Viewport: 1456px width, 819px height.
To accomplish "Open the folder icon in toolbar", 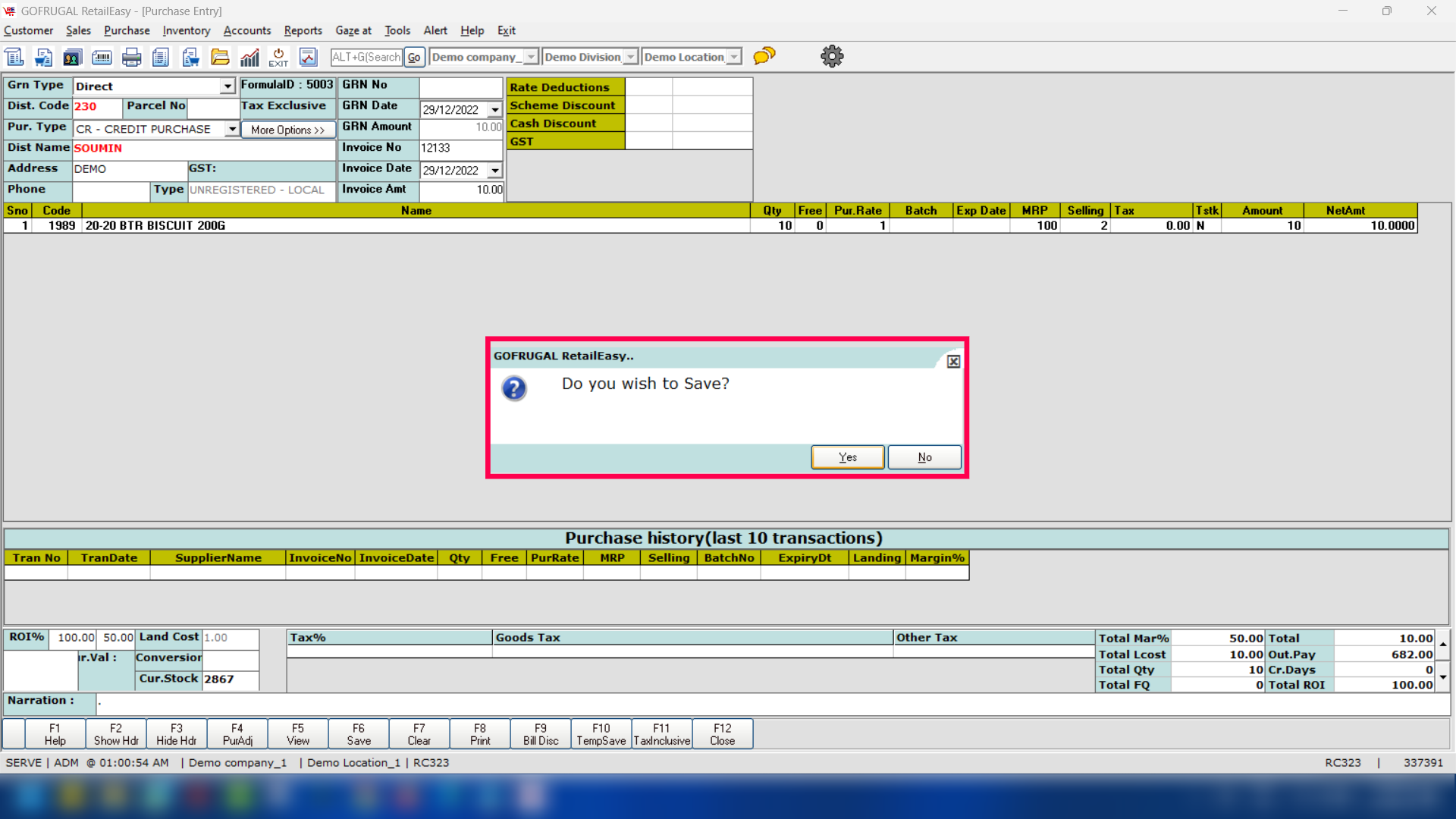I will point(220,57).
